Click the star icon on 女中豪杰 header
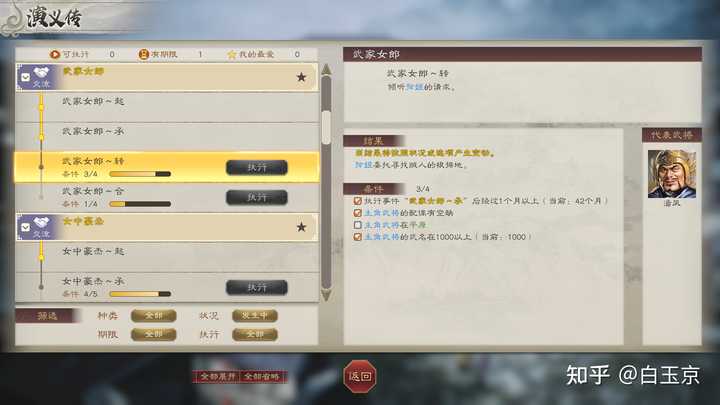 click(301, 227)
